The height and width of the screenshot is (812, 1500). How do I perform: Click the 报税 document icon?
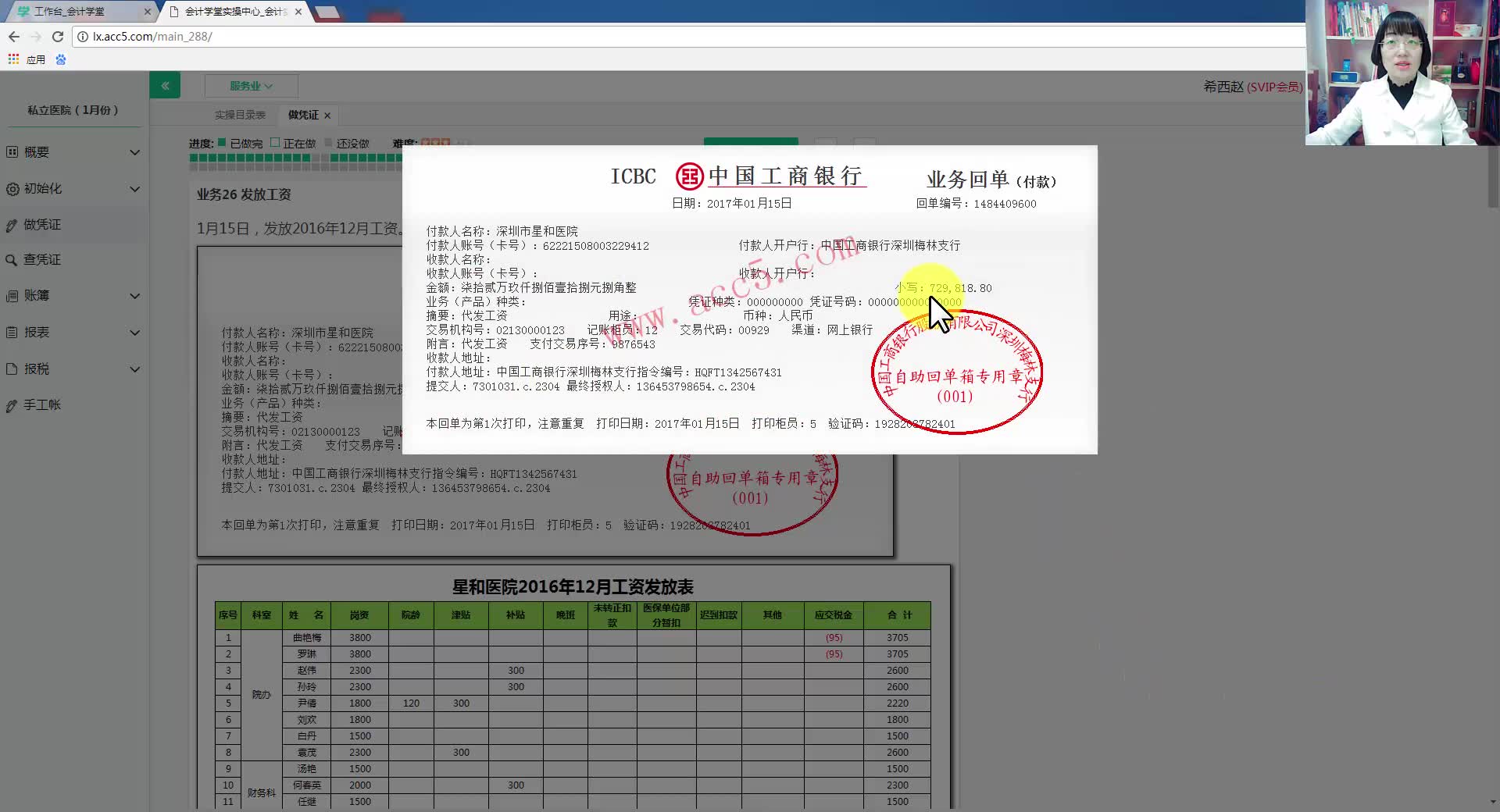tap(12, 369)
